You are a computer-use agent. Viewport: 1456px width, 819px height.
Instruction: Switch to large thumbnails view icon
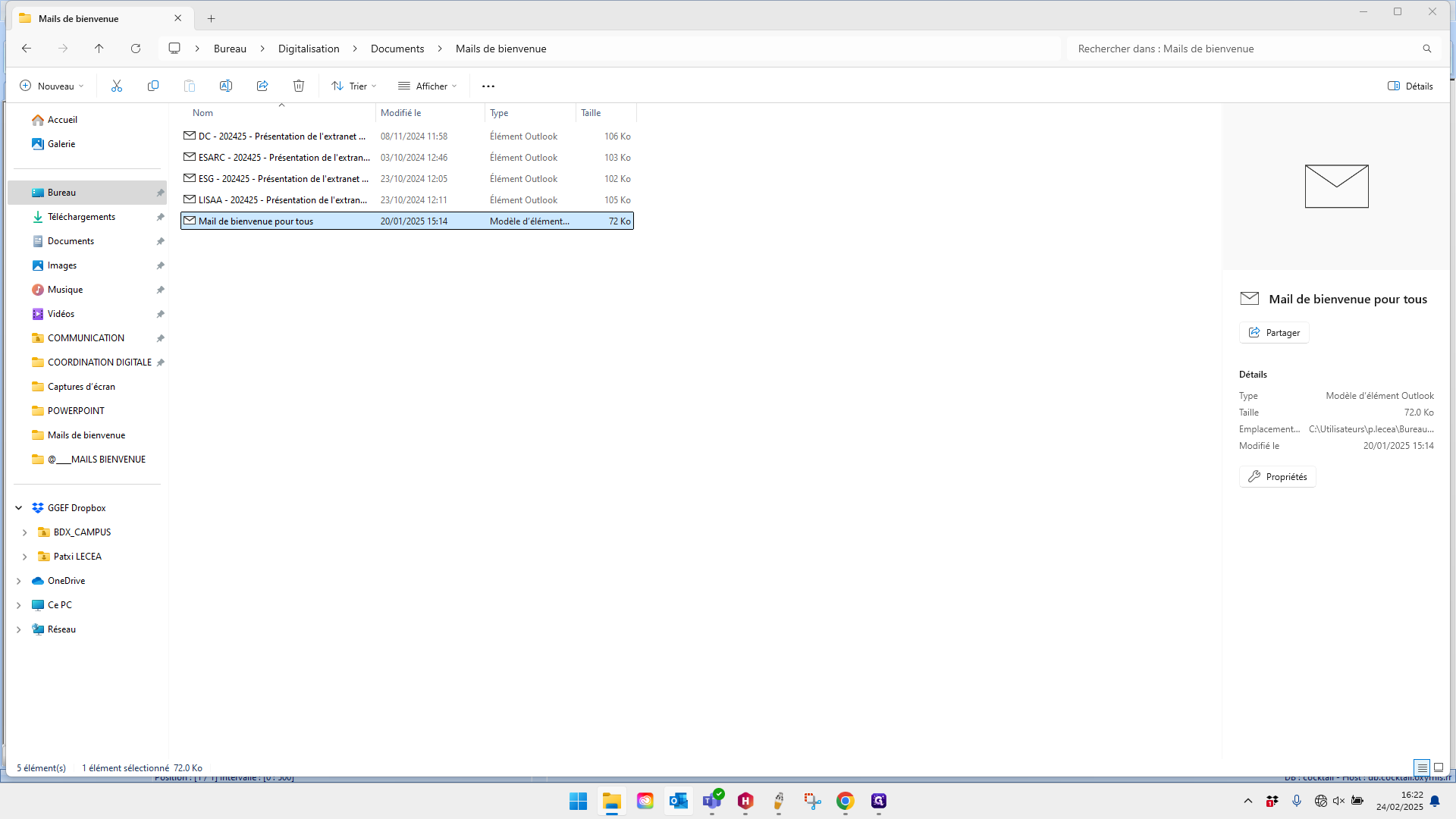click(1439, 767)
